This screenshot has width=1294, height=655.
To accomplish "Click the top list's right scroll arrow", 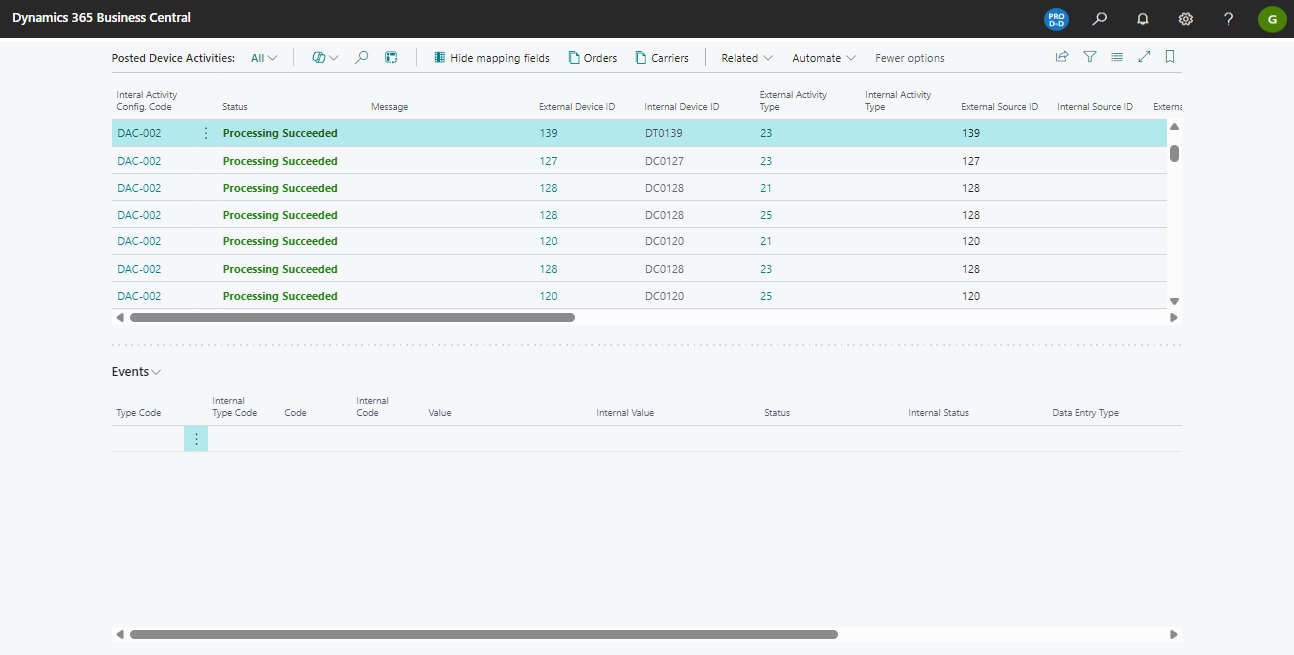I will tap(1174, 317).
